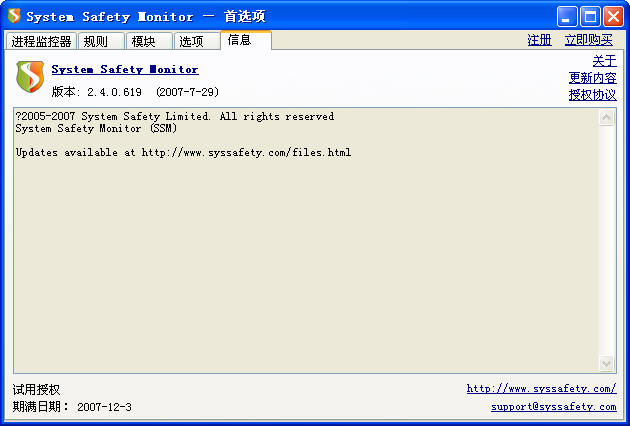Click the System Safety Monitor title link
630x426 pixels.
(x=125, y=69)
